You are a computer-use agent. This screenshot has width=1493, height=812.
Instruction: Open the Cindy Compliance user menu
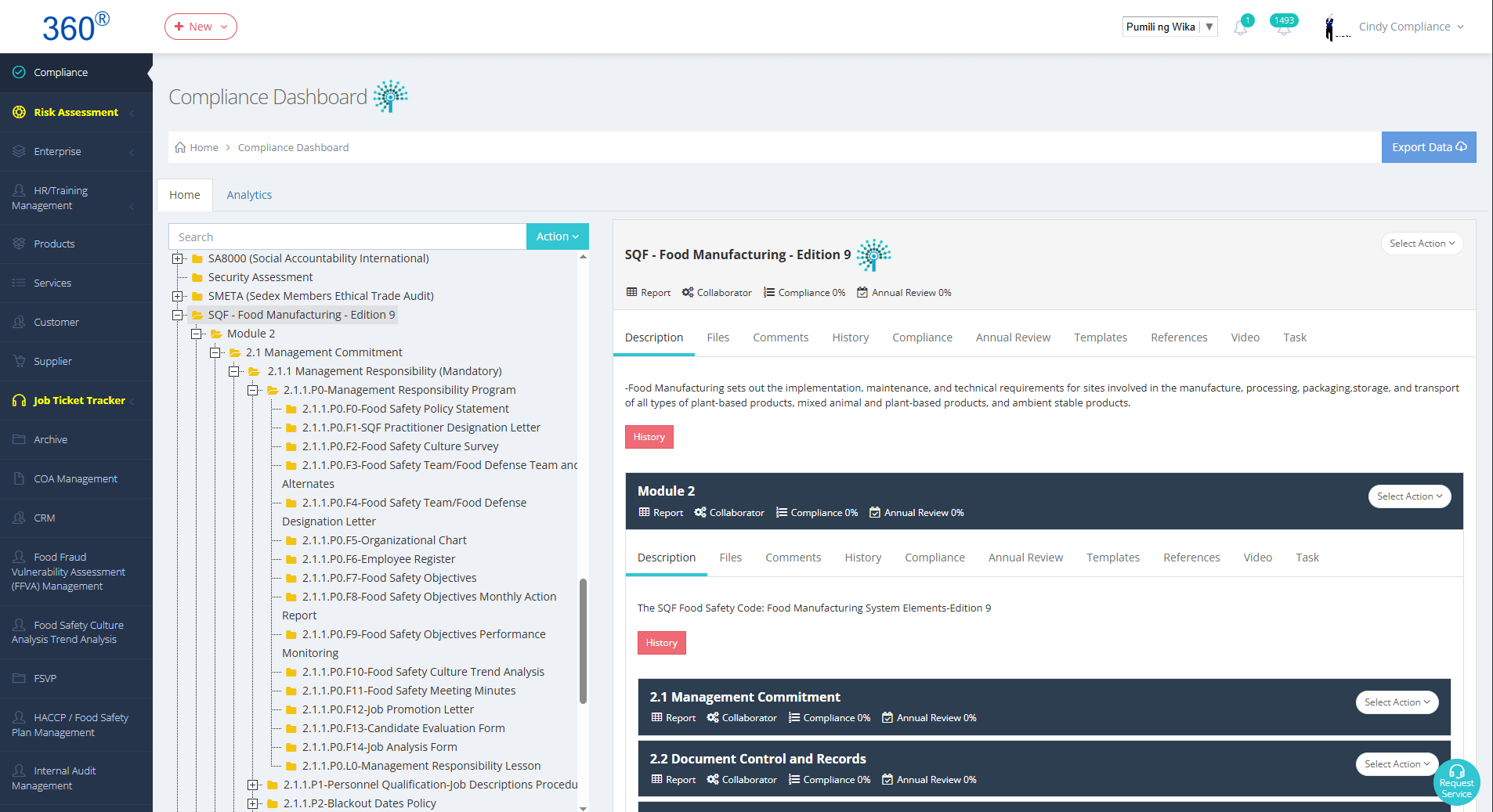coord(1411,27)
